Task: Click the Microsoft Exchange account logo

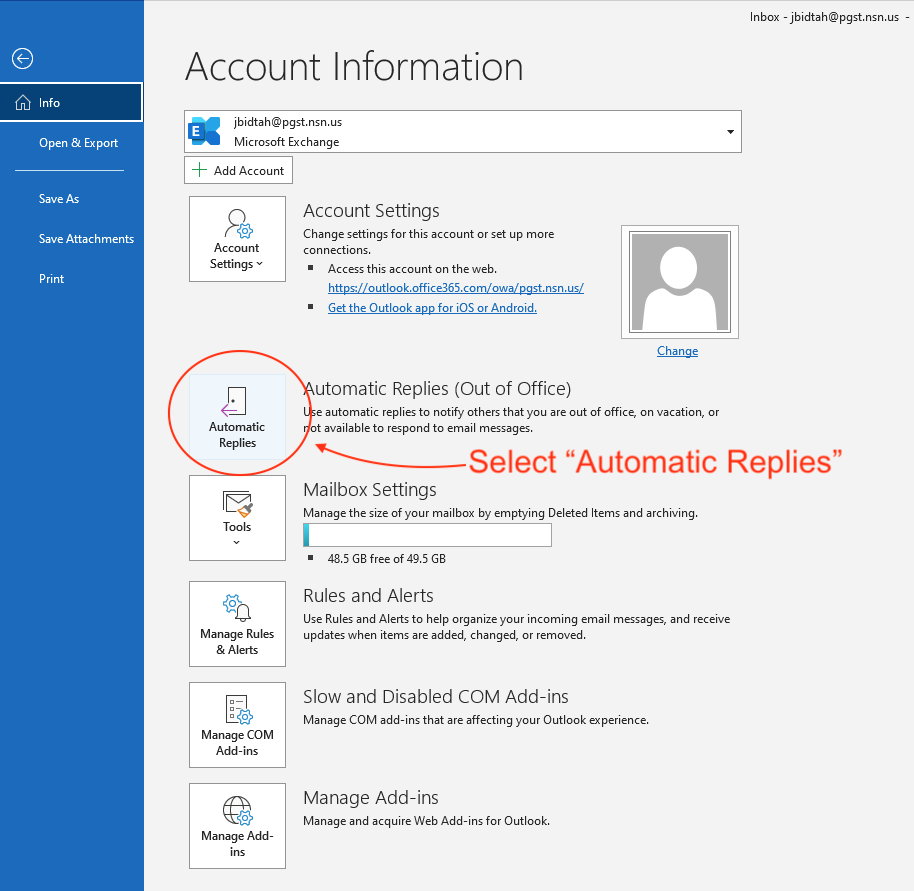Action: [x=205, y=131]
